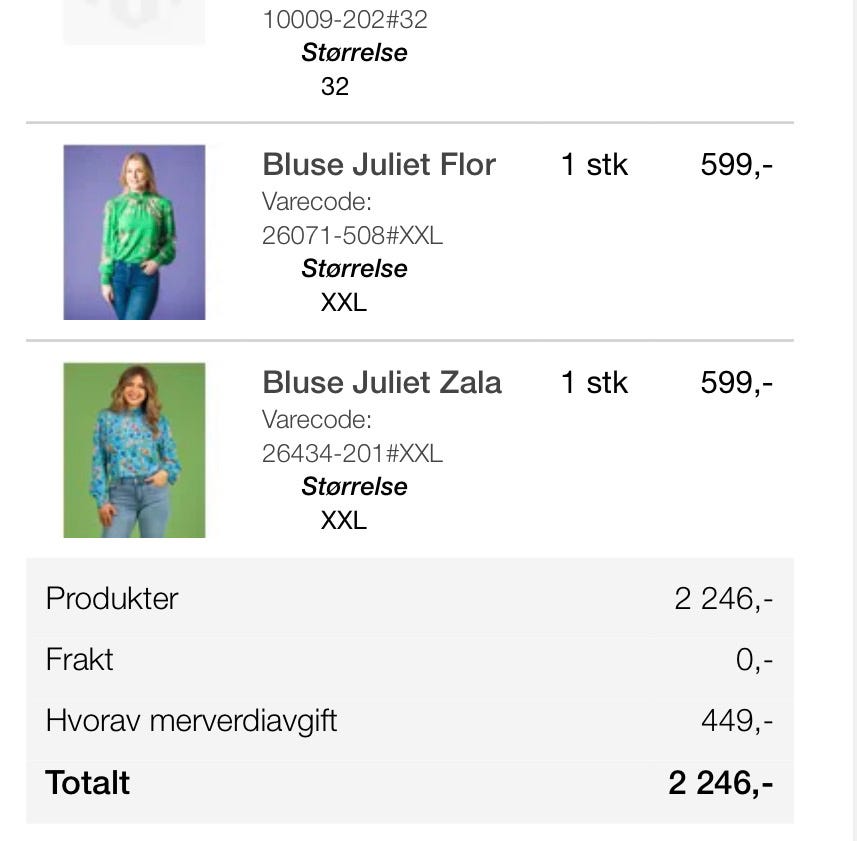Open the Bluse Juliet Flor title link

[379, 164]
